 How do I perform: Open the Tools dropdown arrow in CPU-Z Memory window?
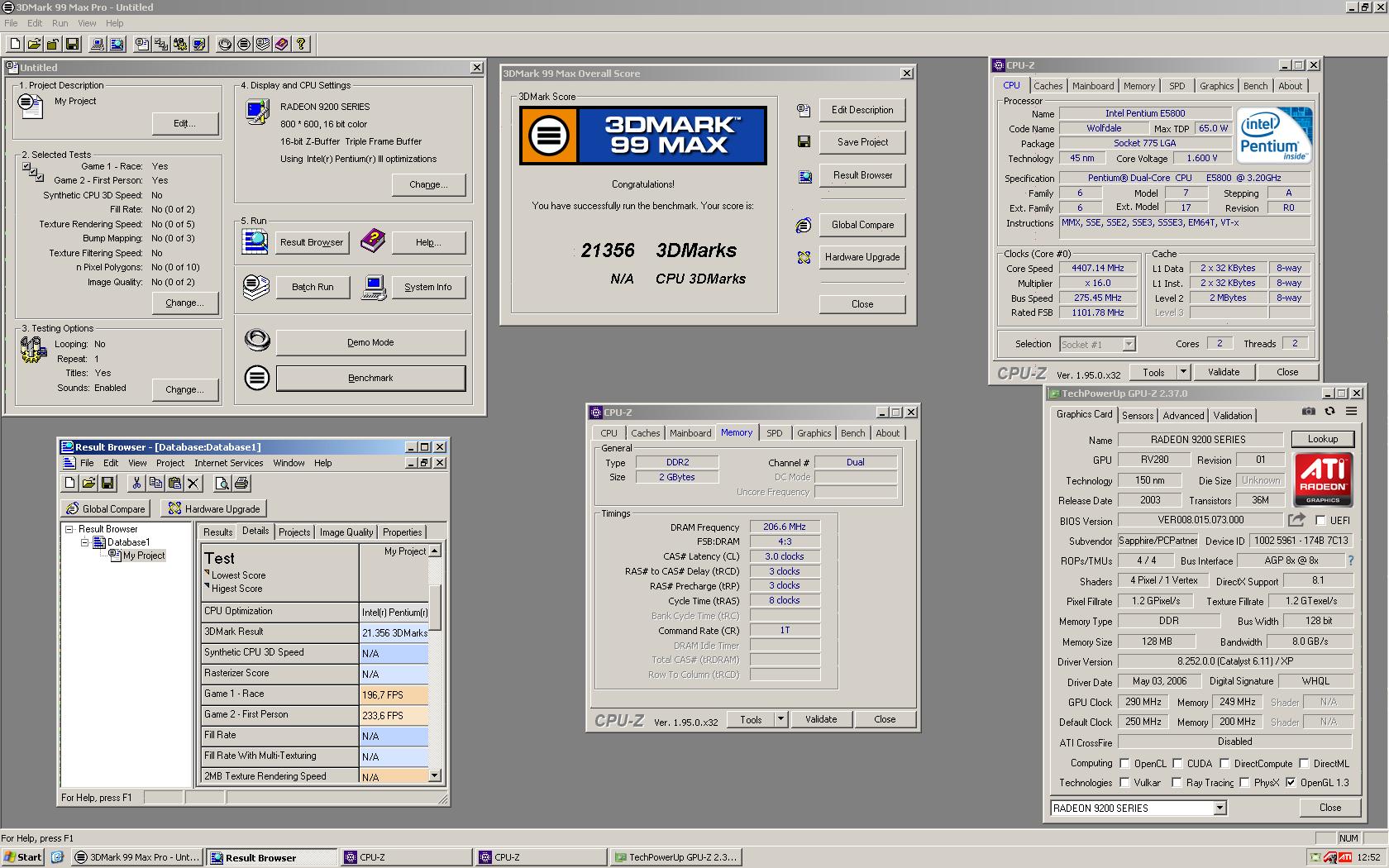(780, 719)
